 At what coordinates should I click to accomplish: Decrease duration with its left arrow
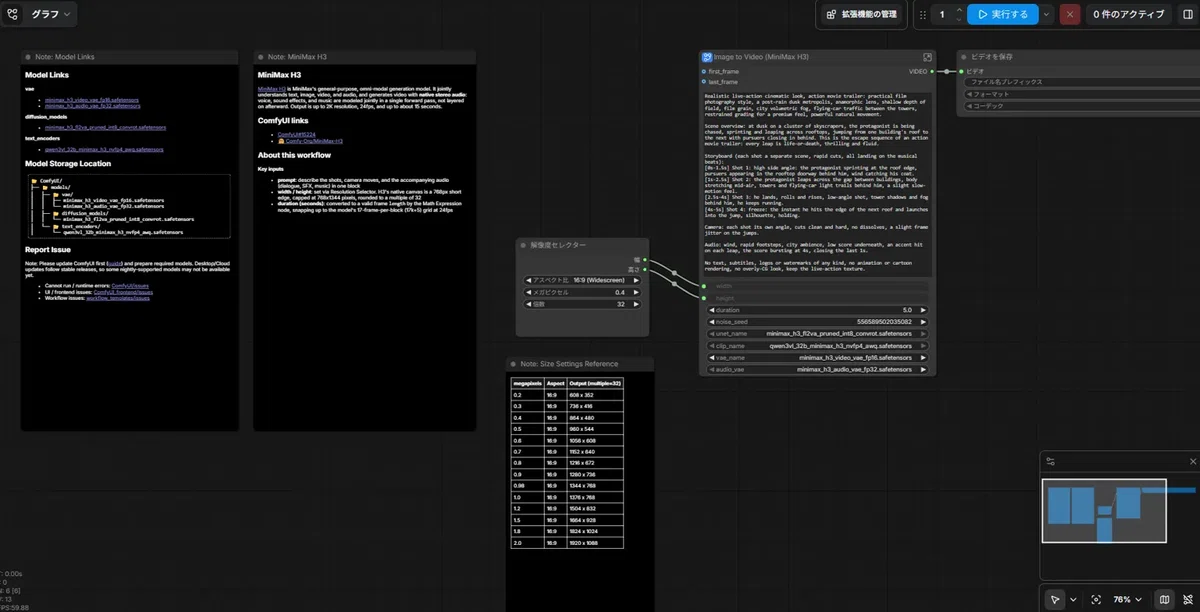click(x=710, y=311)
